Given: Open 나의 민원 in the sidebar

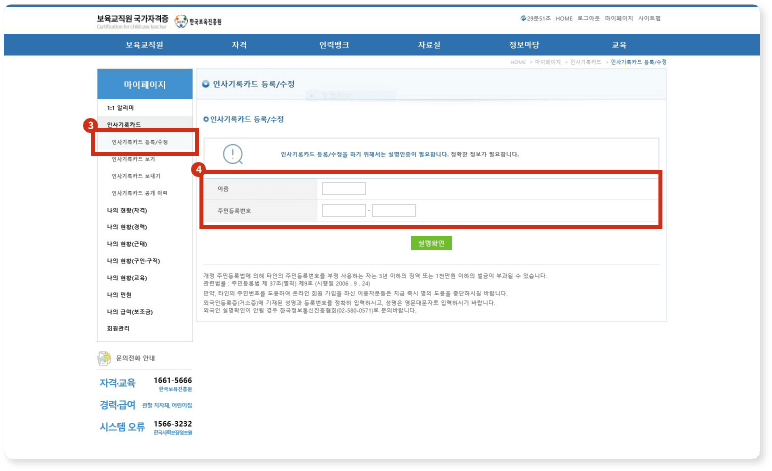Looking at the screenshot, I should [119, 295].
